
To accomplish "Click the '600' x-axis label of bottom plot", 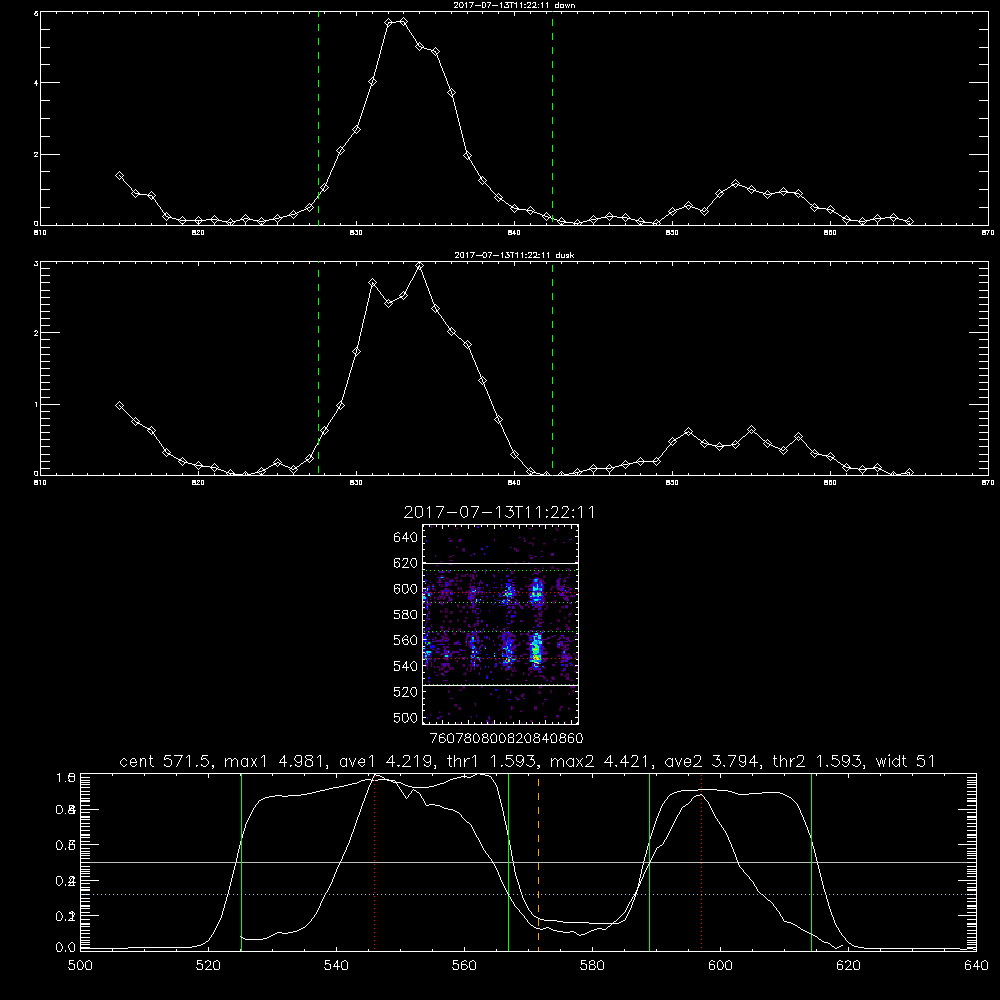I will click(x=721, y=966).
